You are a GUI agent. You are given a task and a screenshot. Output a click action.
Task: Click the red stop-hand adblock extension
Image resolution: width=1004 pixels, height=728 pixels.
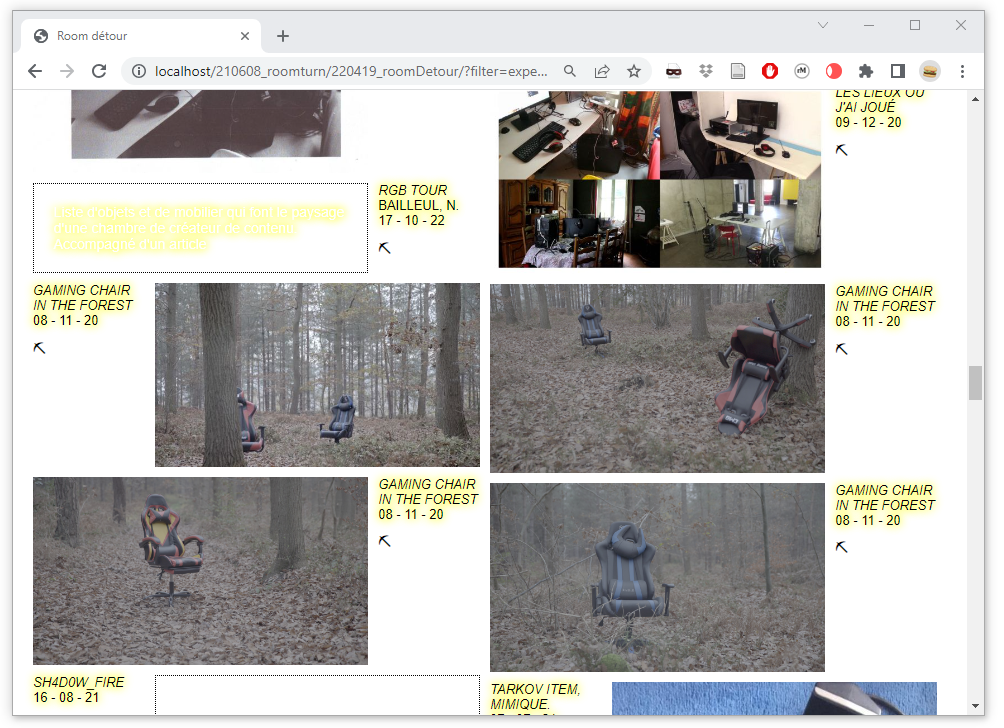tap(770, 71)
